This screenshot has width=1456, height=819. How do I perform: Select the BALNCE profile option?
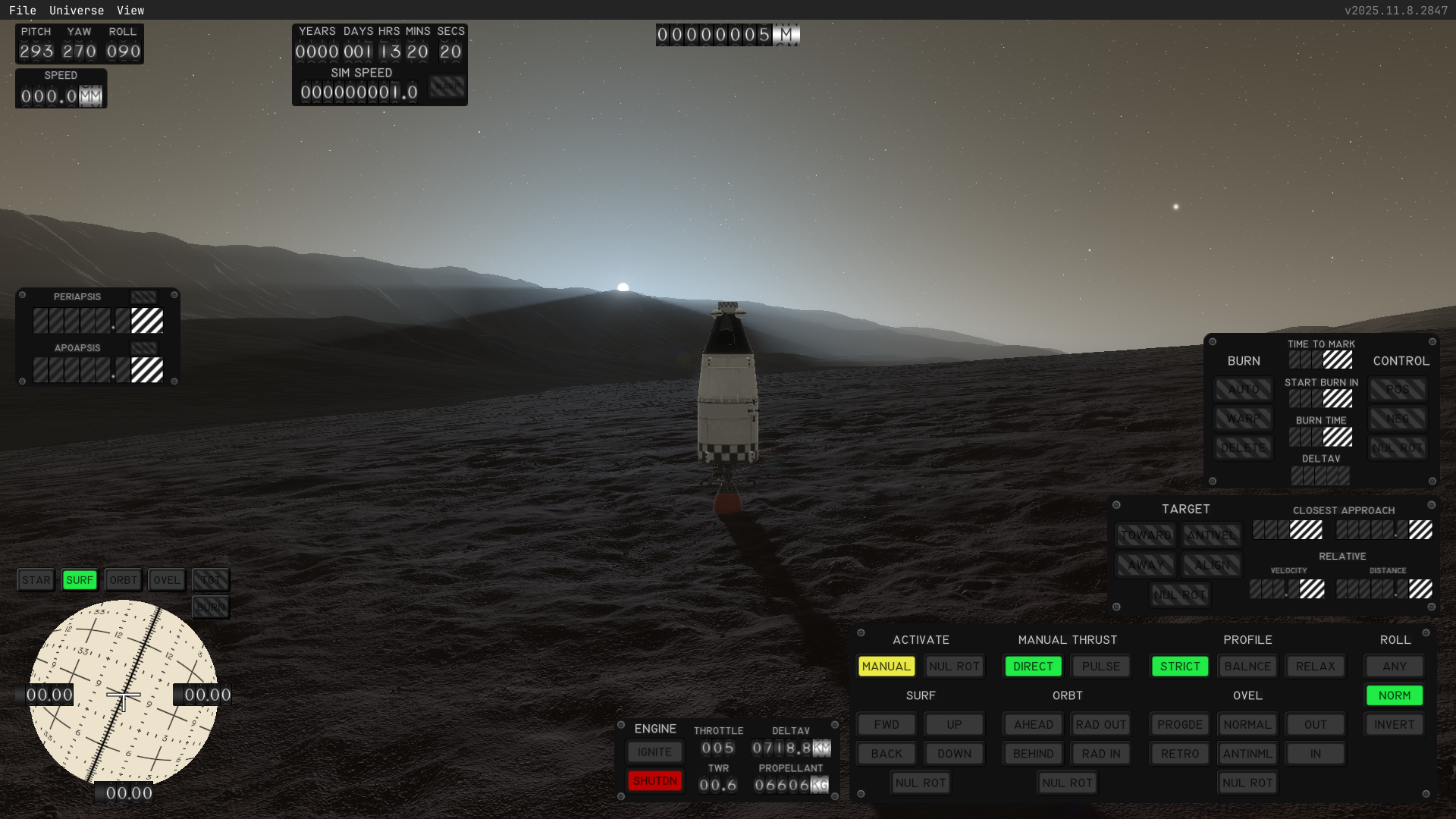pos(1247,666)
